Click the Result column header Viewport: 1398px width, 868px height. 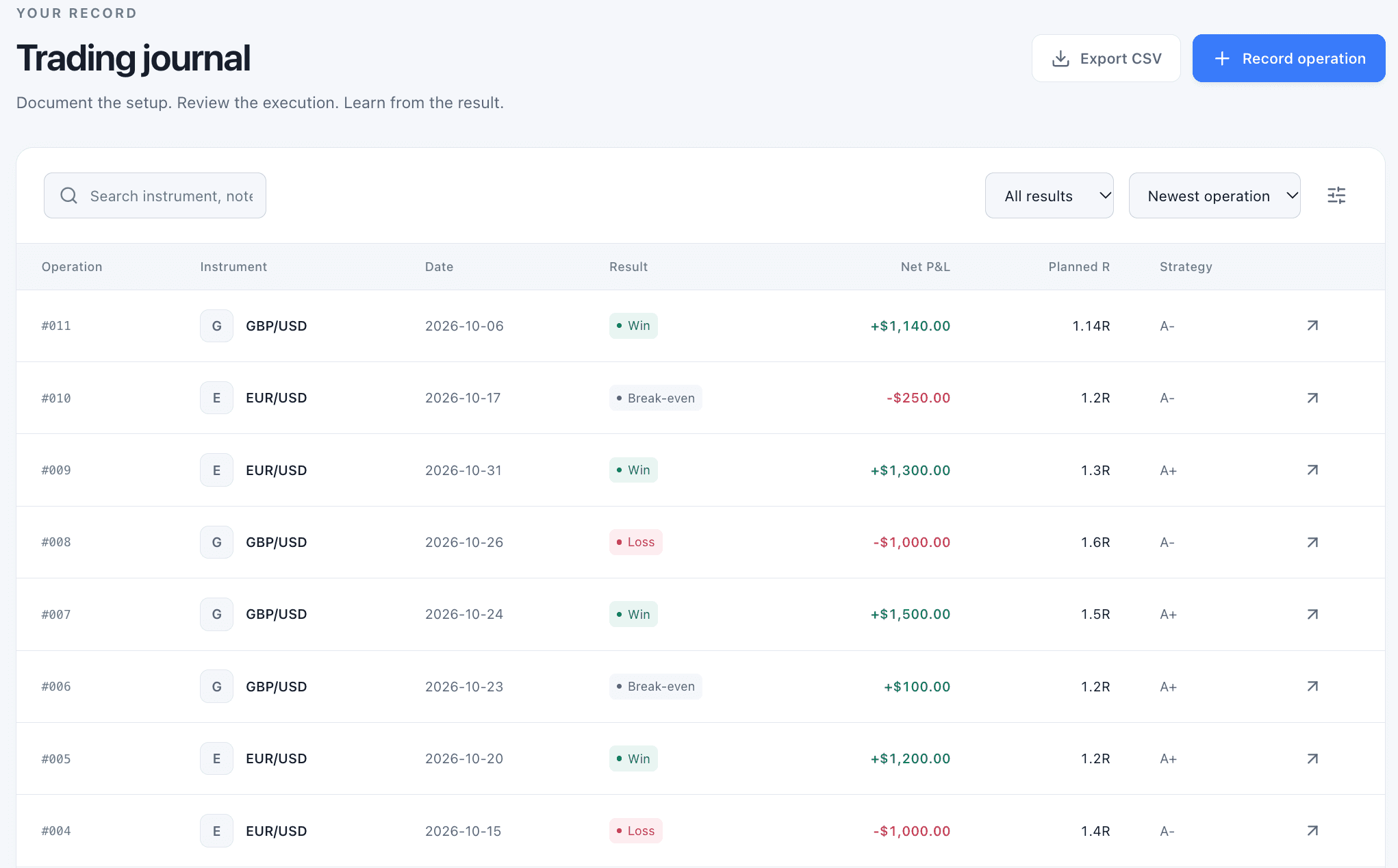(628, 267)
